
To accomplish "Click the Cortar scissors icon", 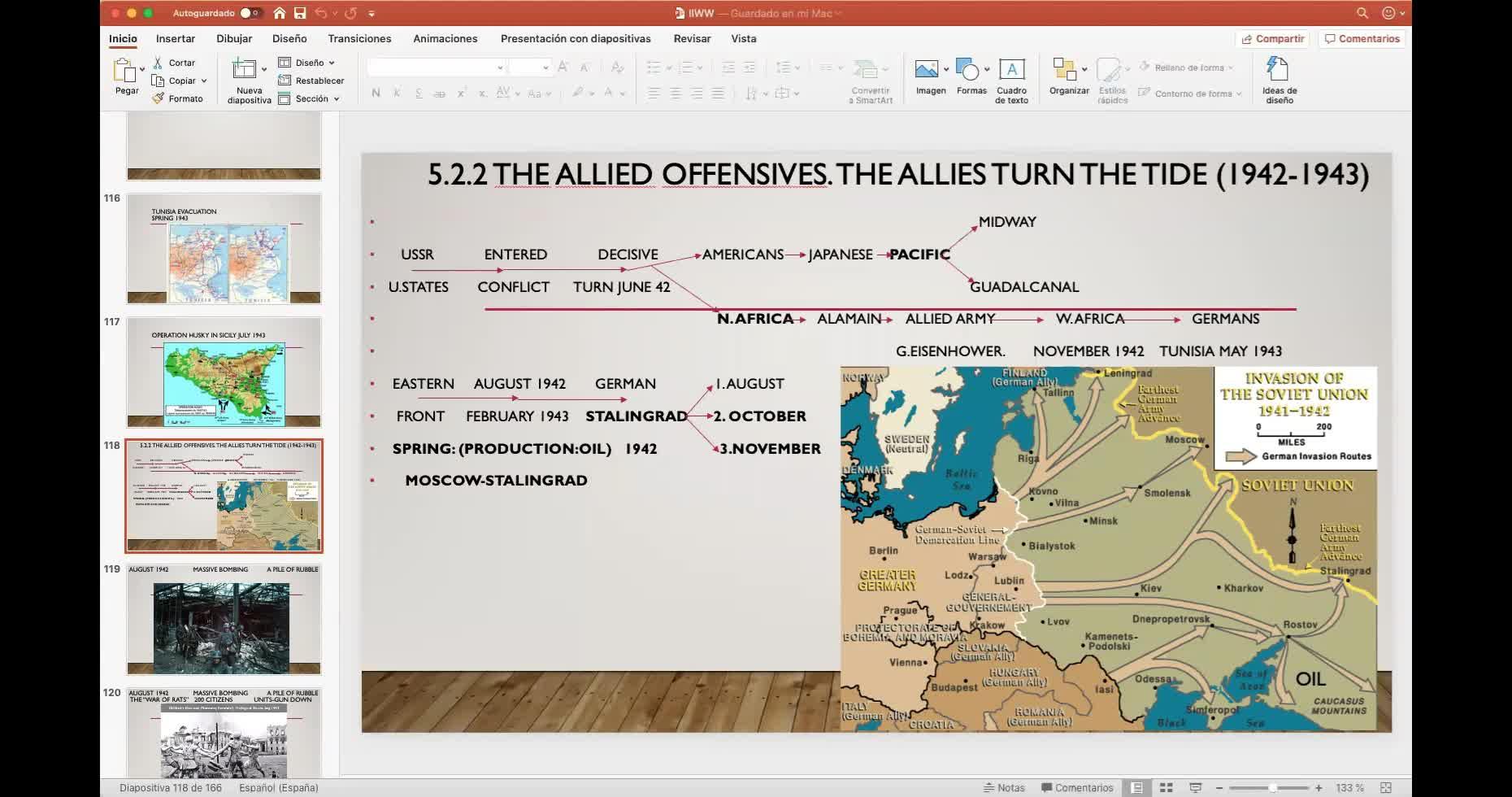I will (159, 63).
